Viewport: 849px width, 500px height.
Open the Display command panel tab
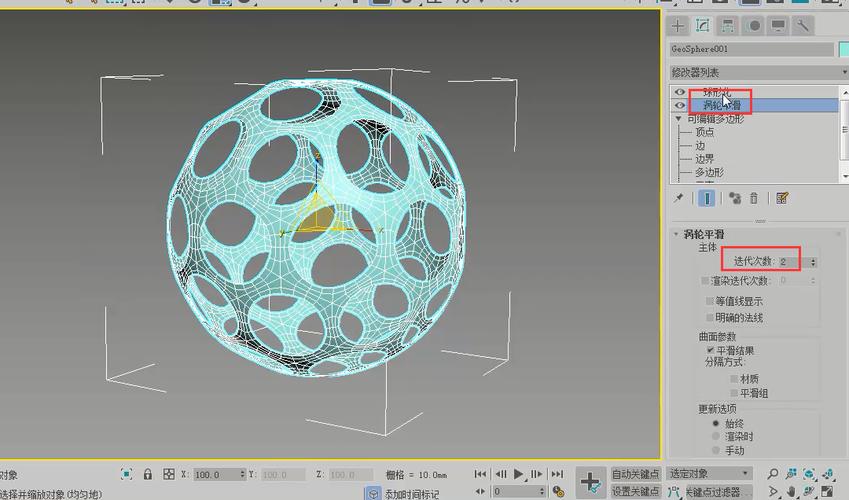pos(778,25)
